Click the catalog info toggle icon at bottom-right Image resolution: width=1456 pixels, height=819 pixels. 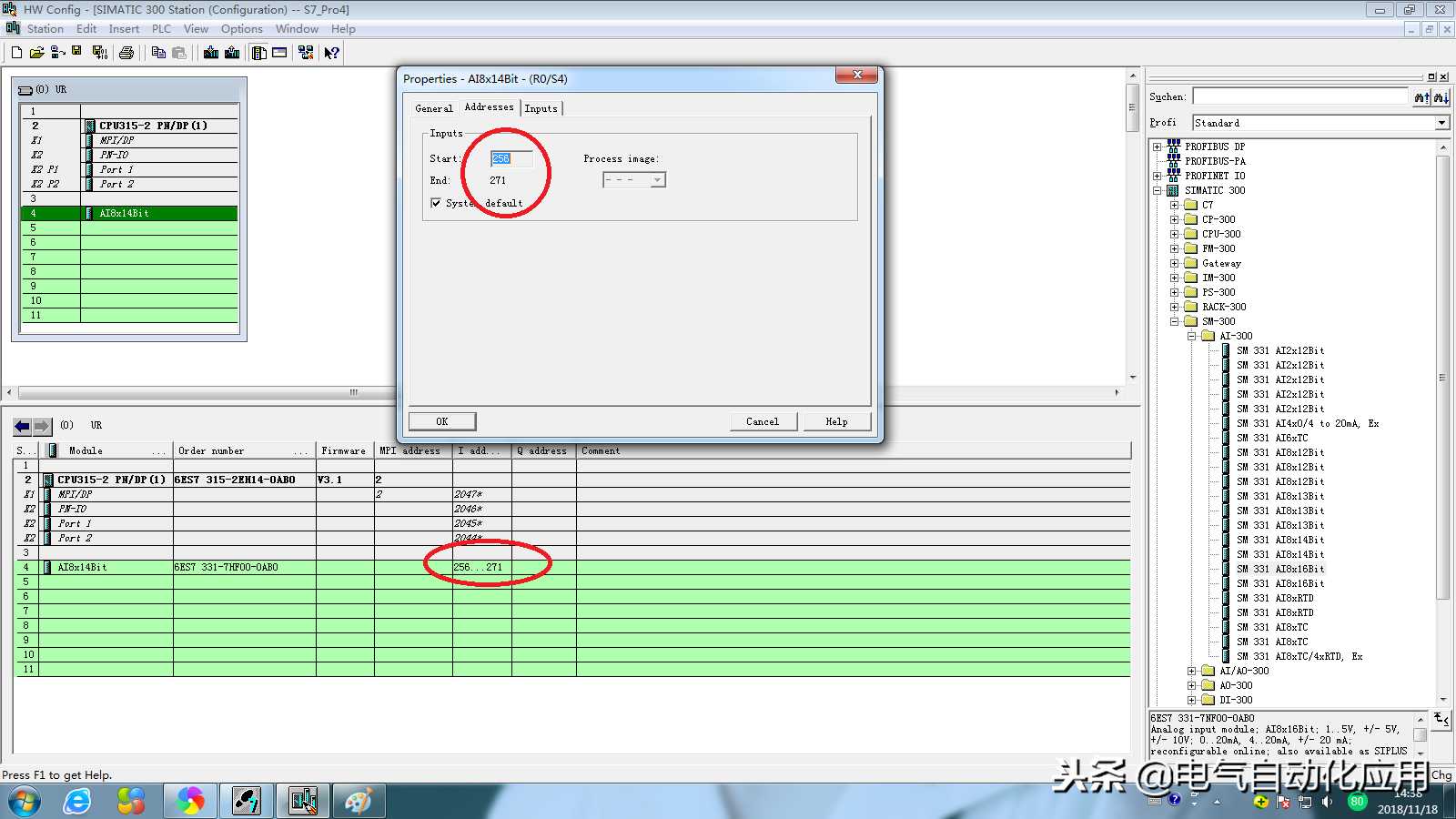point(1441,720)
